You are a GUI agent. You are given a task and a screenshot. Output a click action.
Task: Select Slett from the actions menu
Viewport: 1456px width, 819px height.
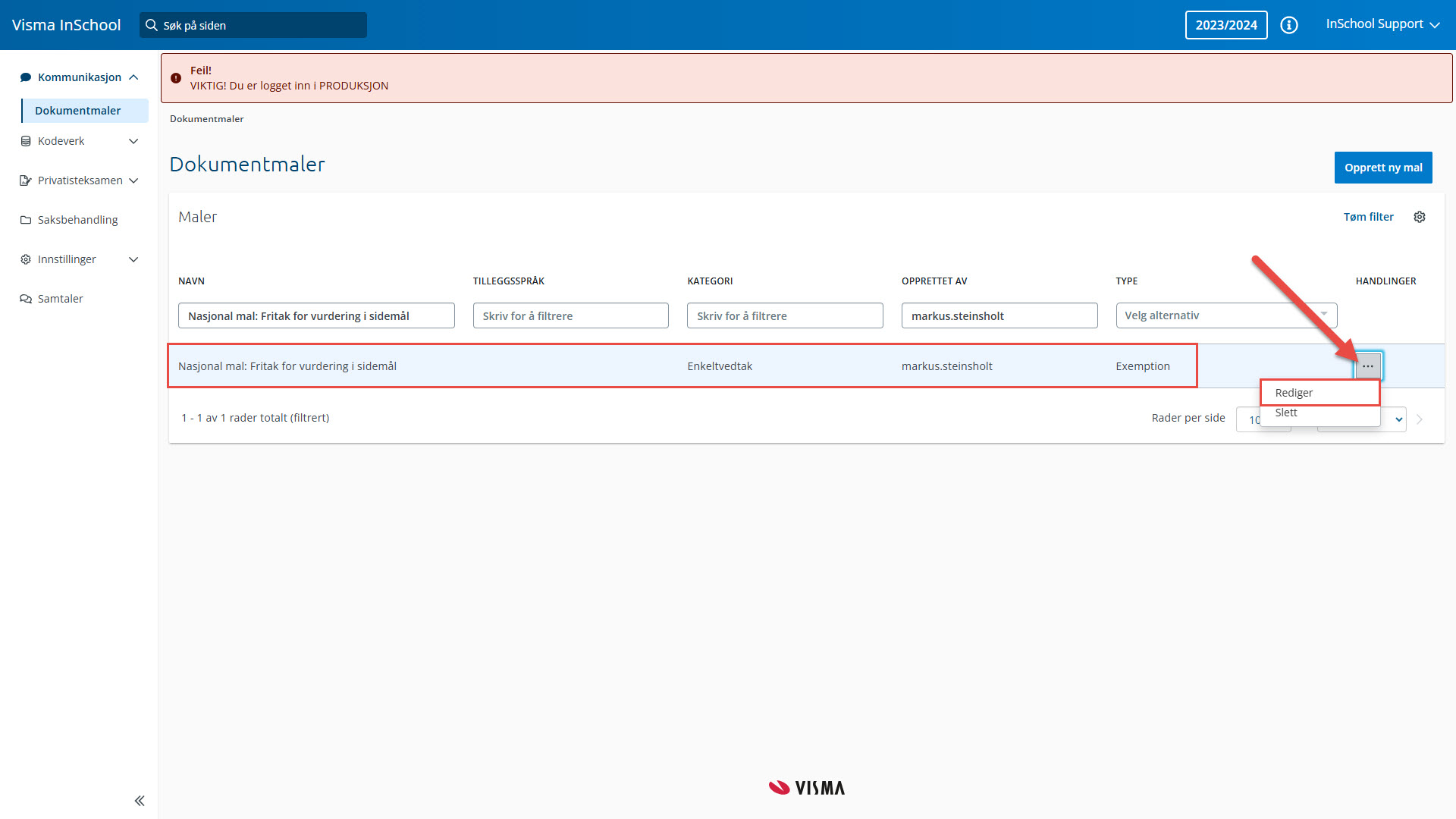tap(1286, 413)
